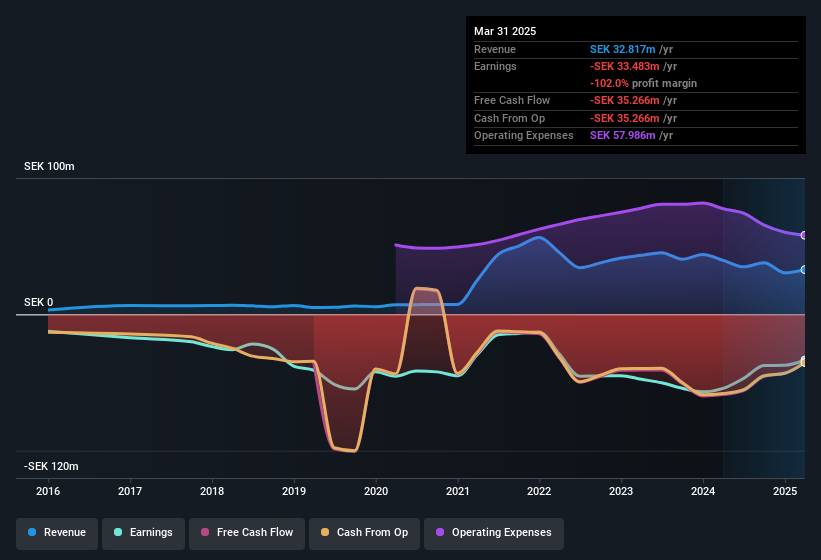This screenshot has width=821, height=560.
Task: Click the Operating Expenses tooltip label
Action: tap(524, 136)
